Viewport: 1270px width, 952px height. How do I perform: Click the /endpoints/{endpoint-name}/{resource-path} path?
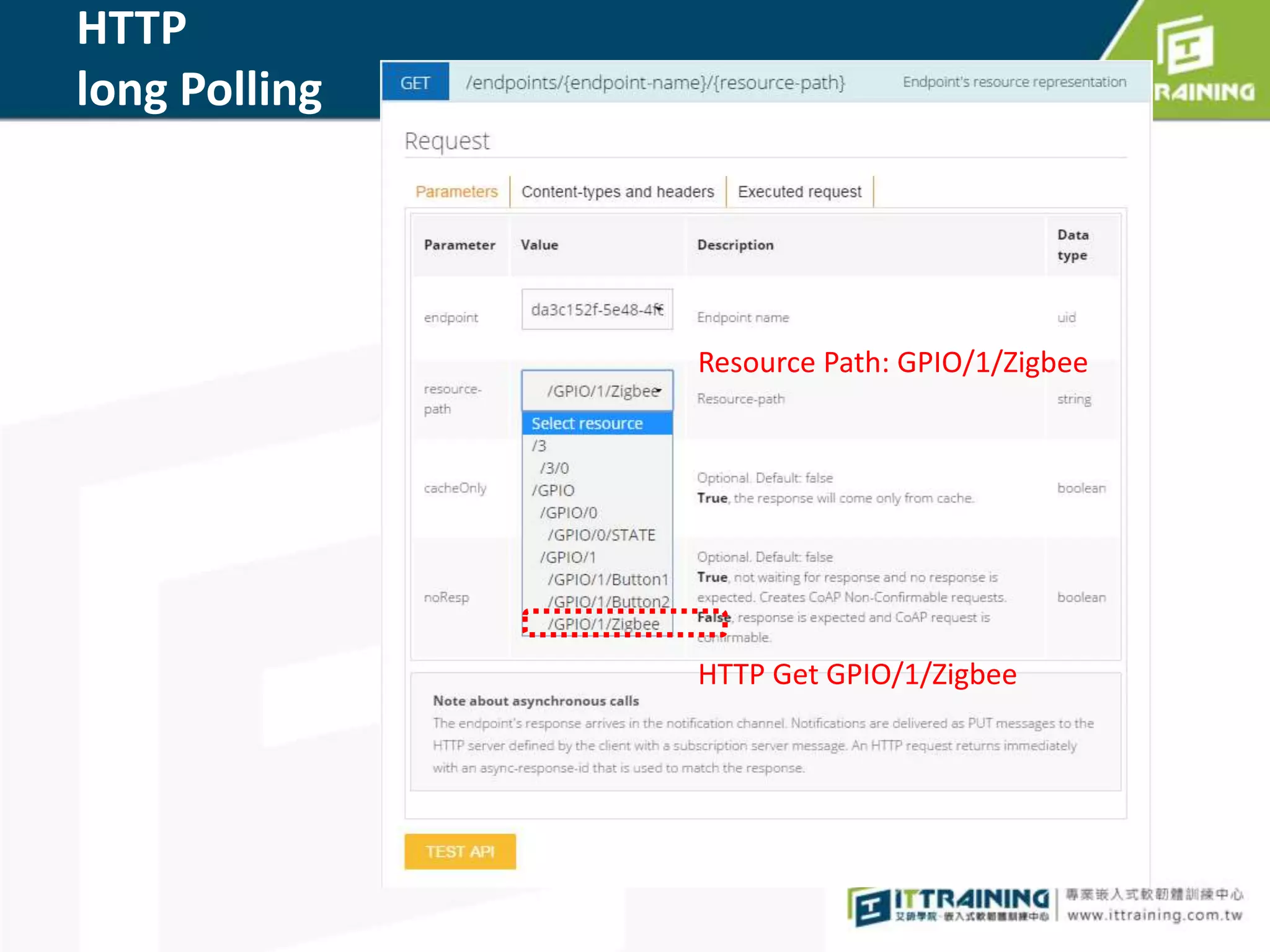(x=655, y=82)
